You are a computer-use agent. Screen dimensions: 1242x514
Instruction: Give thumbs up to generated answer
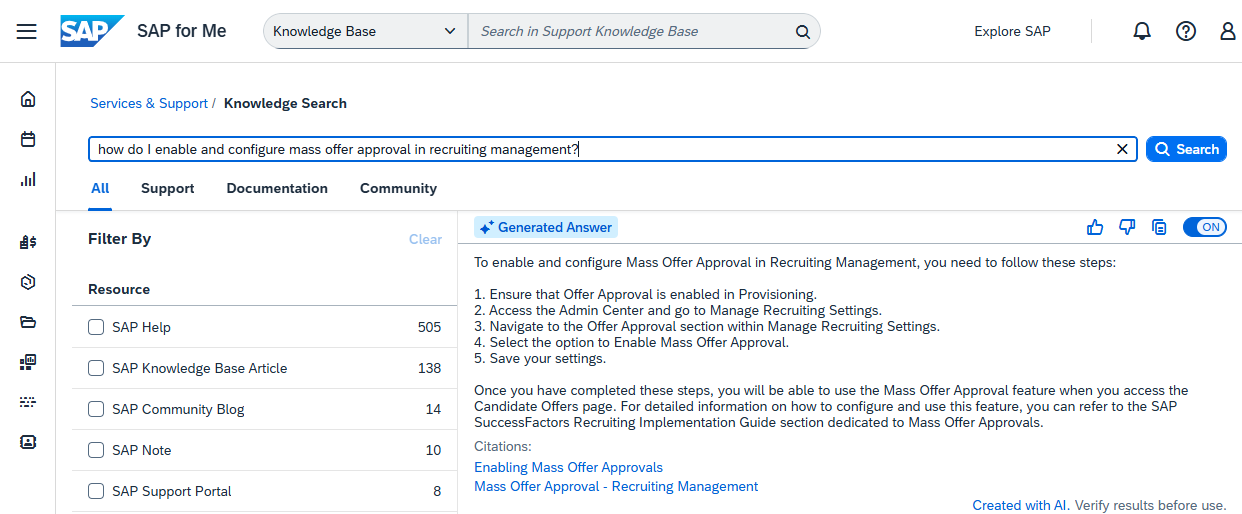pos(1094,227)
